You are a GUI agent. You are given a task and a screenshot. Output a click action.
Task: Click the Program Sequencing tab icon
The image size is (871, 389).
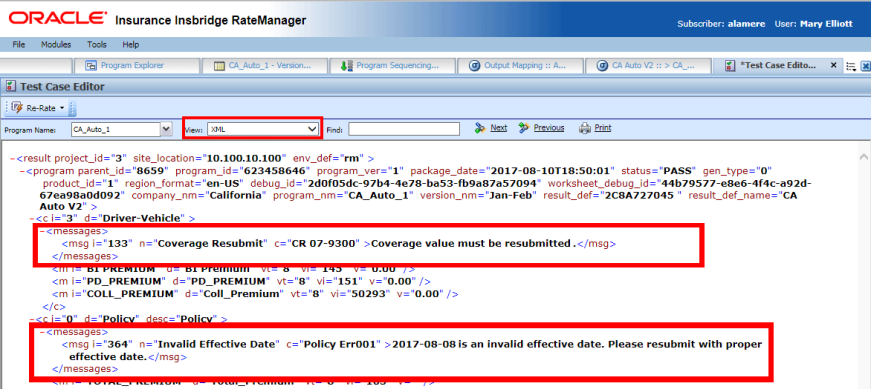click(346, 66)
